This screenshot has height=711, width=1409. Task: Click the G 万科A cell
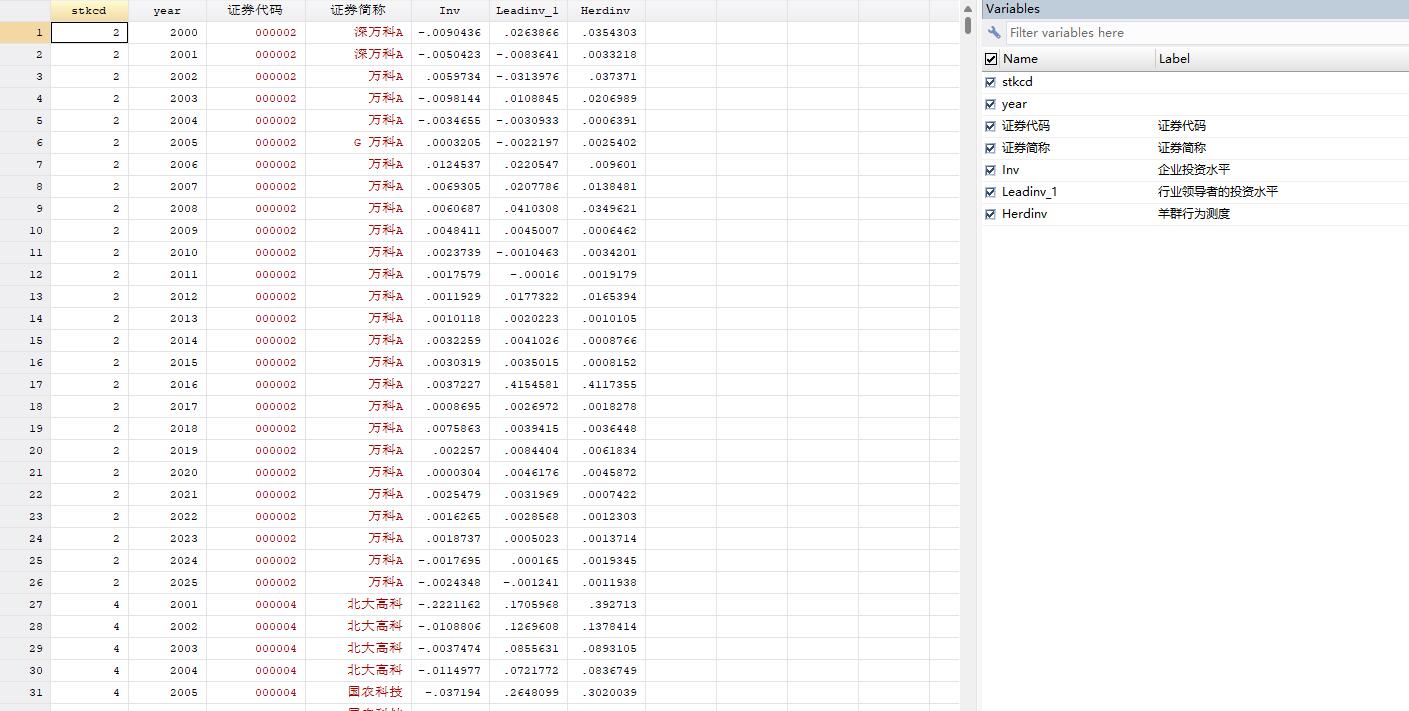(x=358, y=143)
